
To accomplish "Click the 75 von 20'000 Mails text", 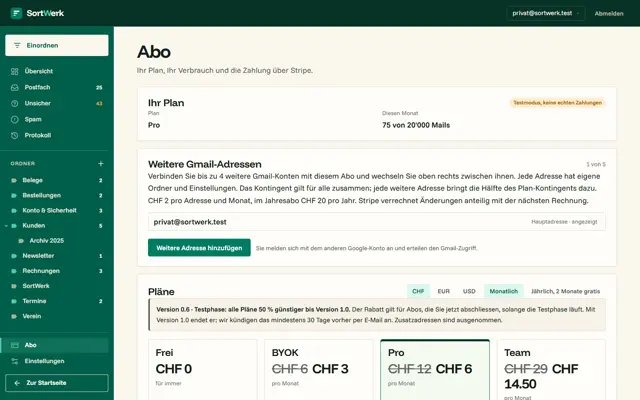I will (x=416, y=125).
